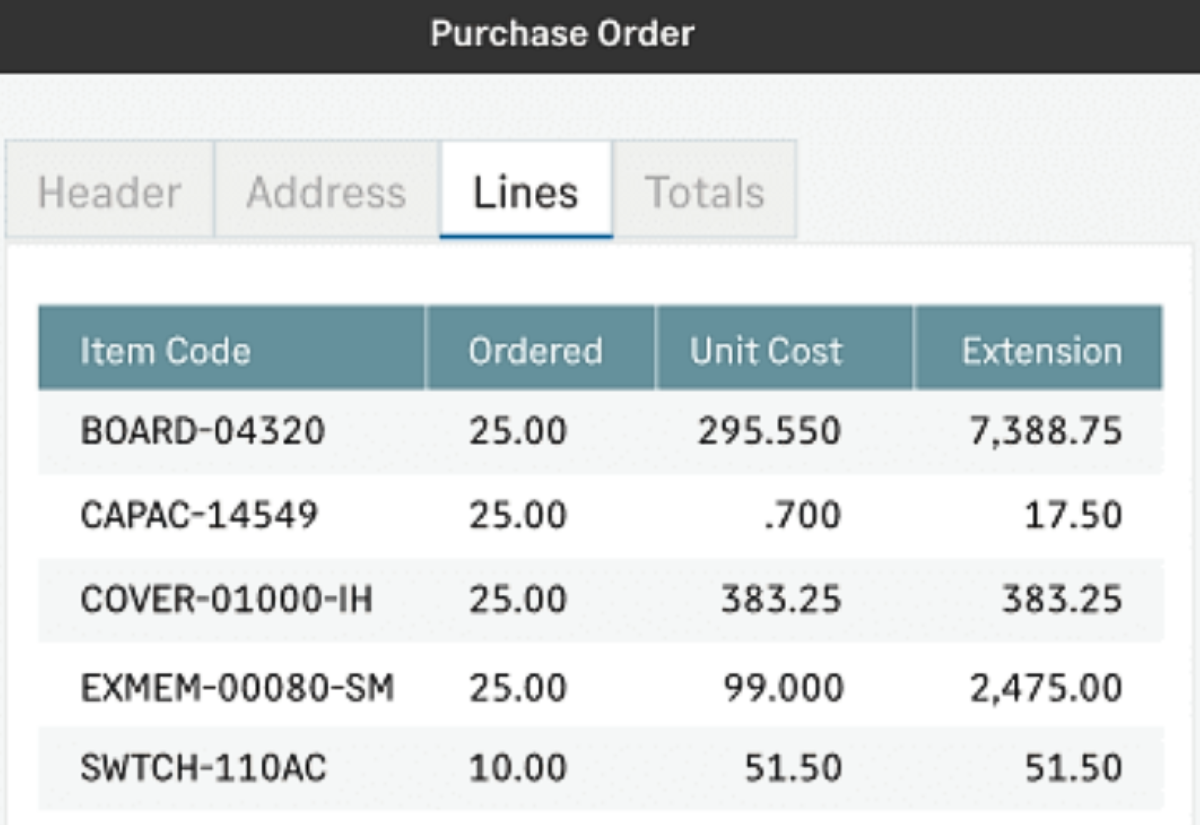This screenshot has width=1200, height=825.
Task: Select the CAPAC-14549 item code
Action: [199, 516]
